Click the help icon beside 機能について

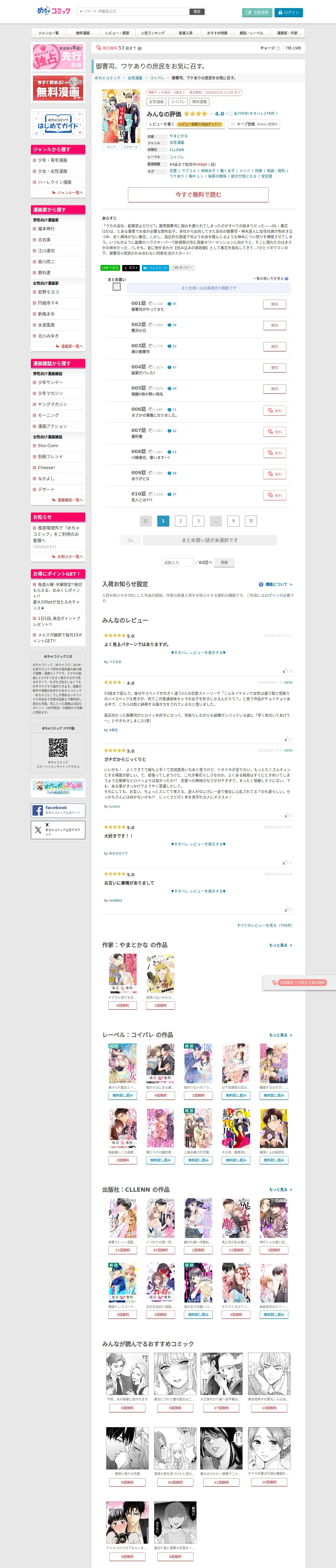(261, 584)
